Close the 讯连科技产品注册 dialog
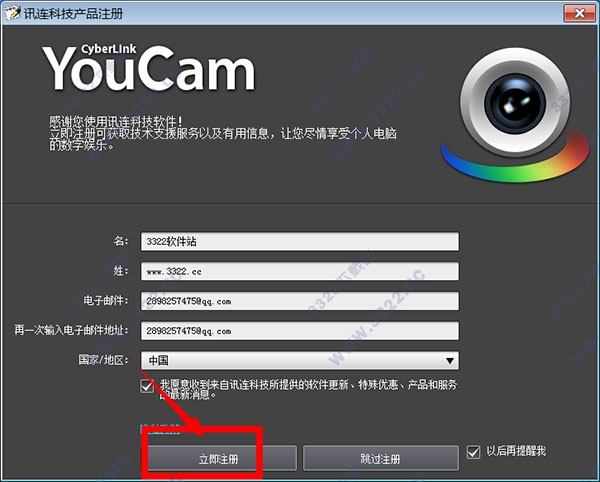This screenshot has width=600, height=482. point(579,13)
